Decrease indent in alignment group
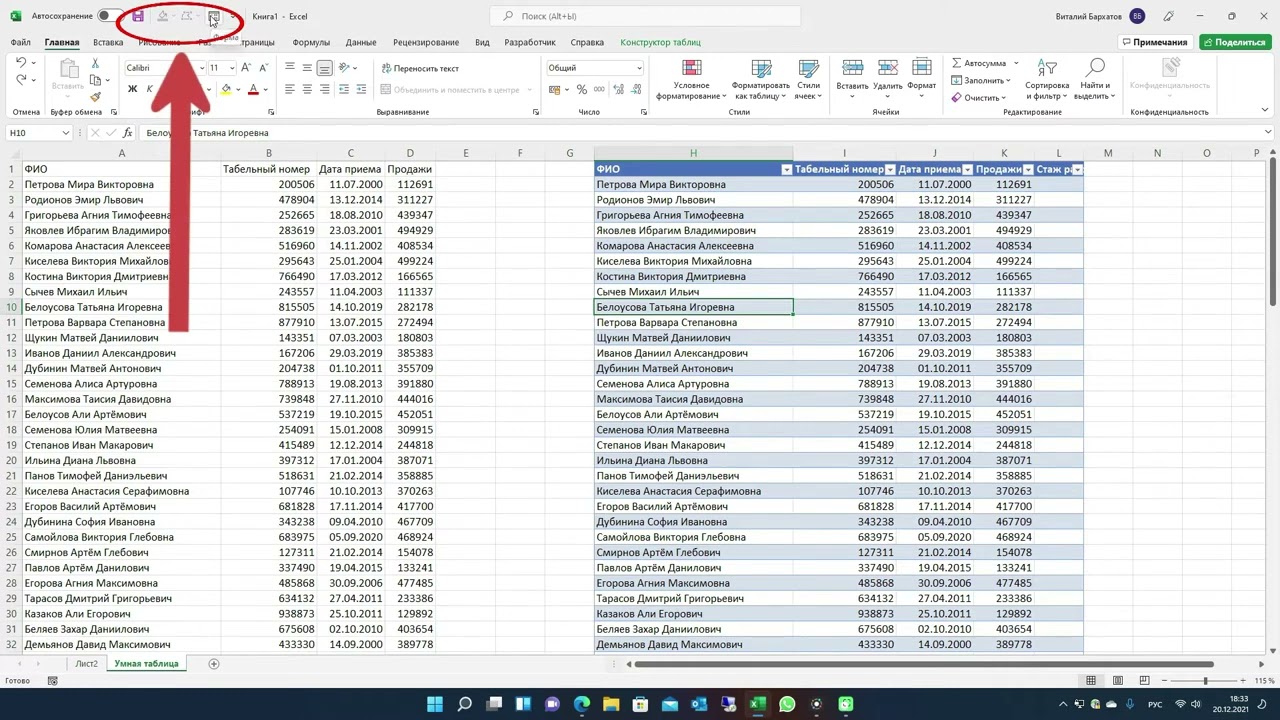Viewport: 1280px width, 720px height. [x=344, y=89]
